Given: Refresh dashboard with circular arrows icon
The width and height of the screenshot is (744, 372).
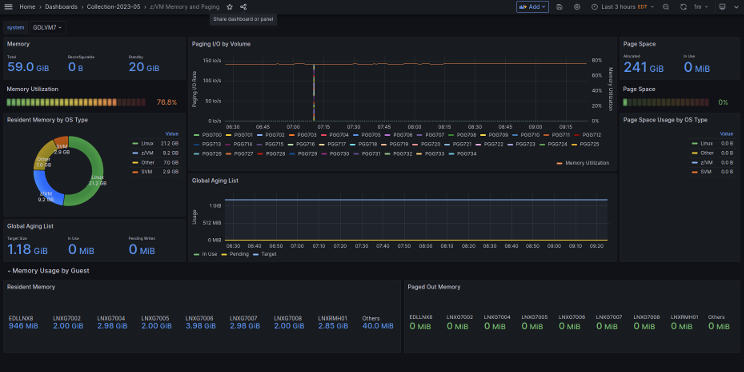Looking at the screenshot, I should (x=683, y=7).
